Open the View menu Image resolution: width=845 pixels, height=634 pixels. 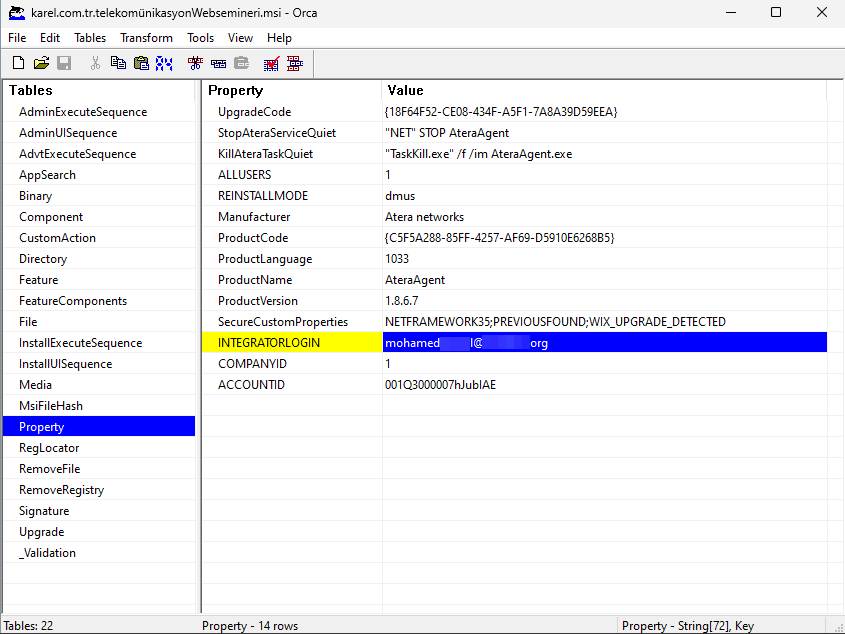240,38
